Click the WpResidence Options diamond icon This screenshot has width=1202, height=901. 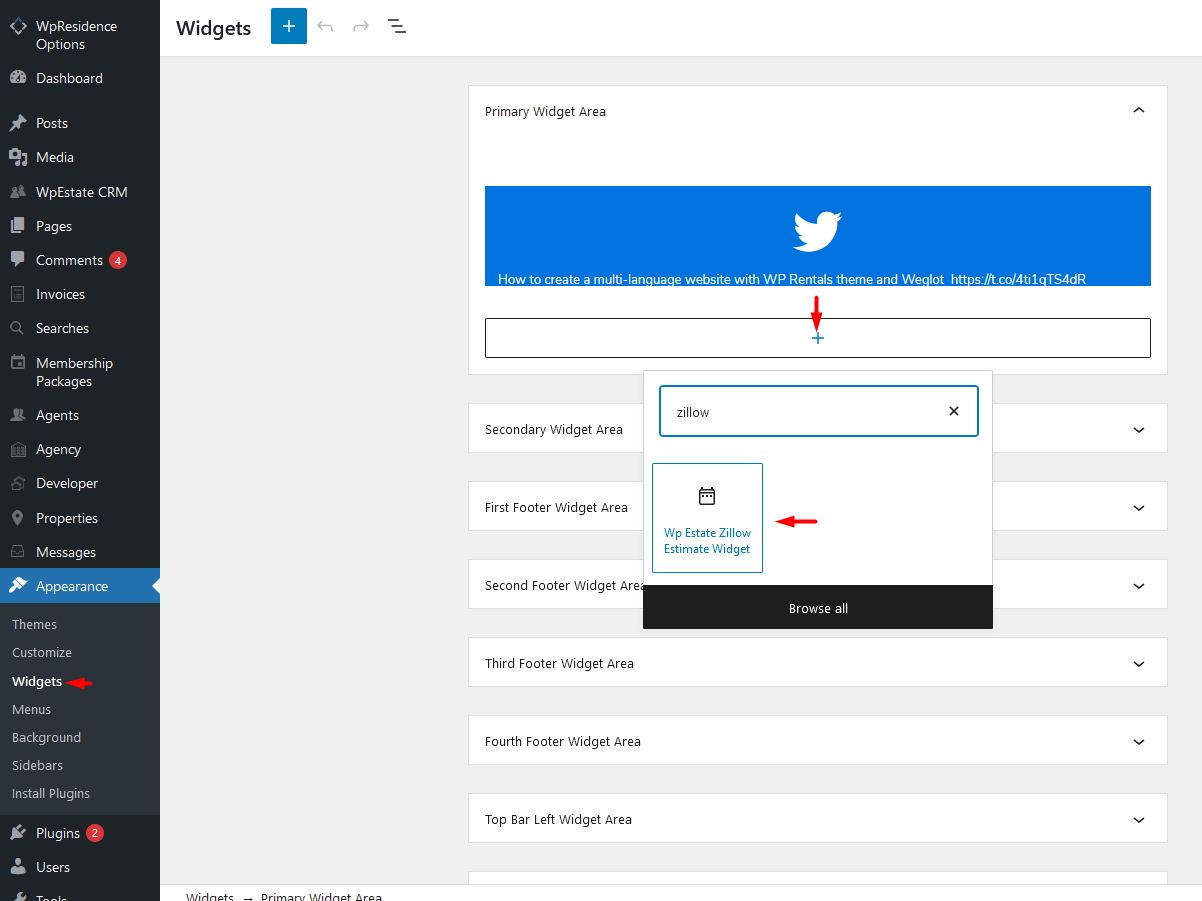point(18,27)
